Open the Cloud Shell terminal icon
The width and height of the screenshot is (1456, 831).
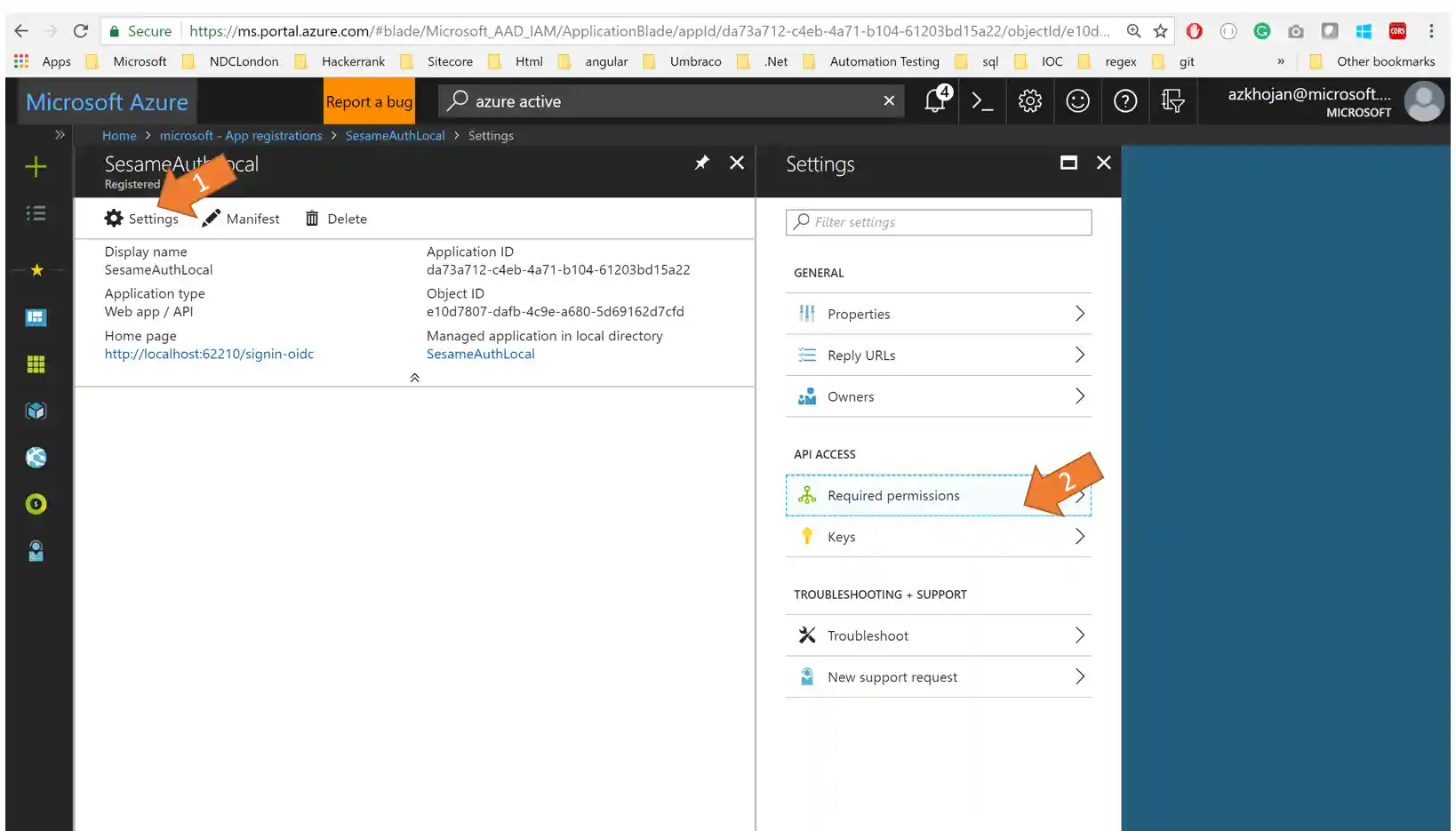(981, 101)
